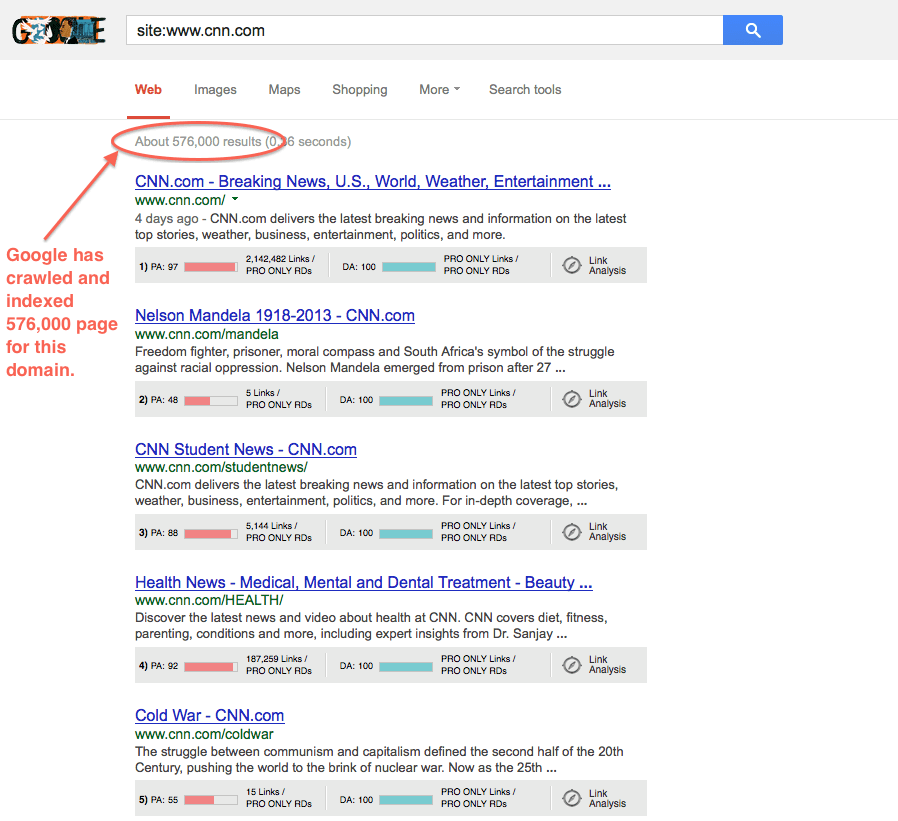Switch to the Maps tab
This screenshot has height=821, width=898.
tap(285, 90)
